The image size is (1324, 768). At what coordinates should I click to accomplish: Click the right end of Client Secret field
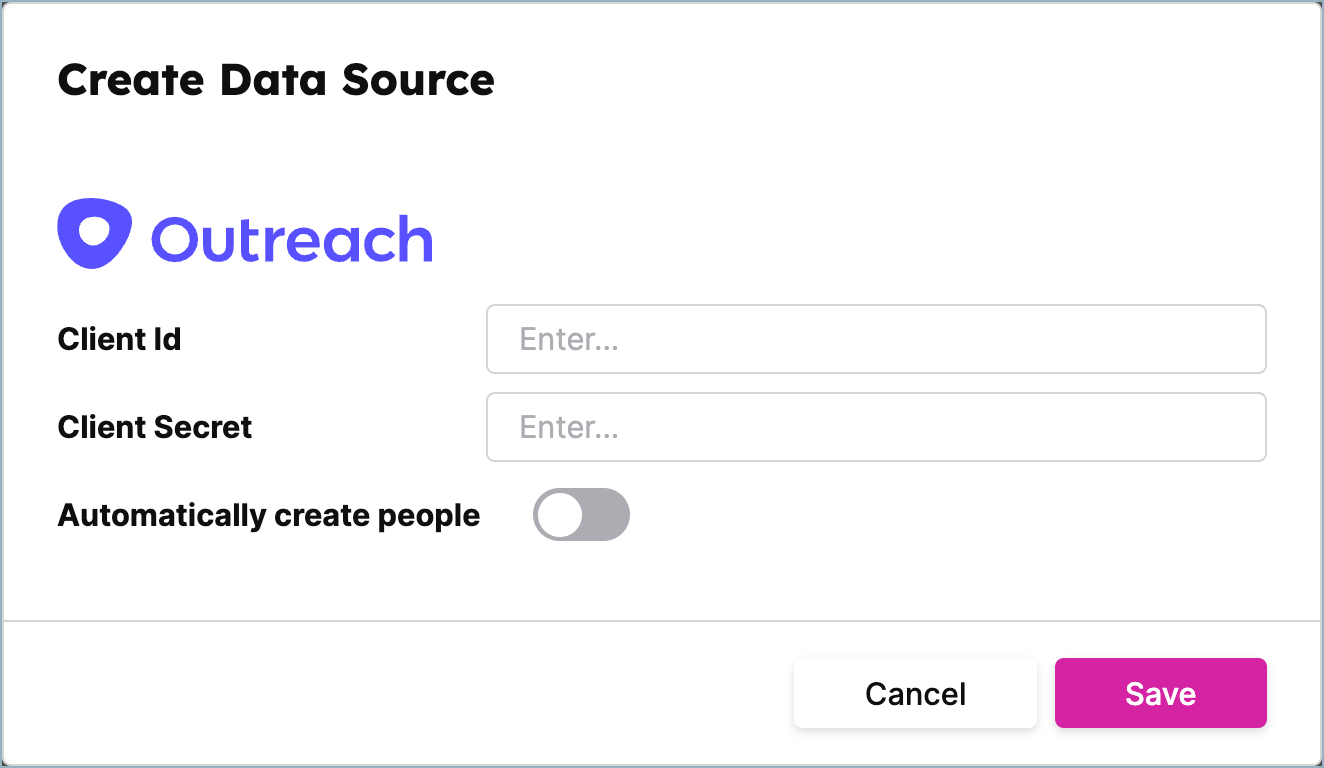pyautogui.click(x=1240, y=427)
